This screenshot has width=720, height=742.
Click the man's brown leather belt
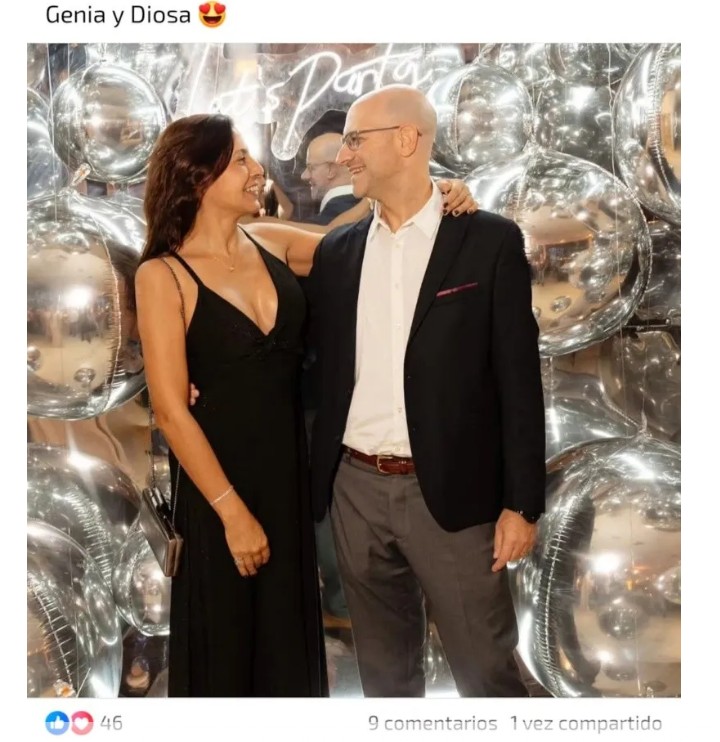380,460
